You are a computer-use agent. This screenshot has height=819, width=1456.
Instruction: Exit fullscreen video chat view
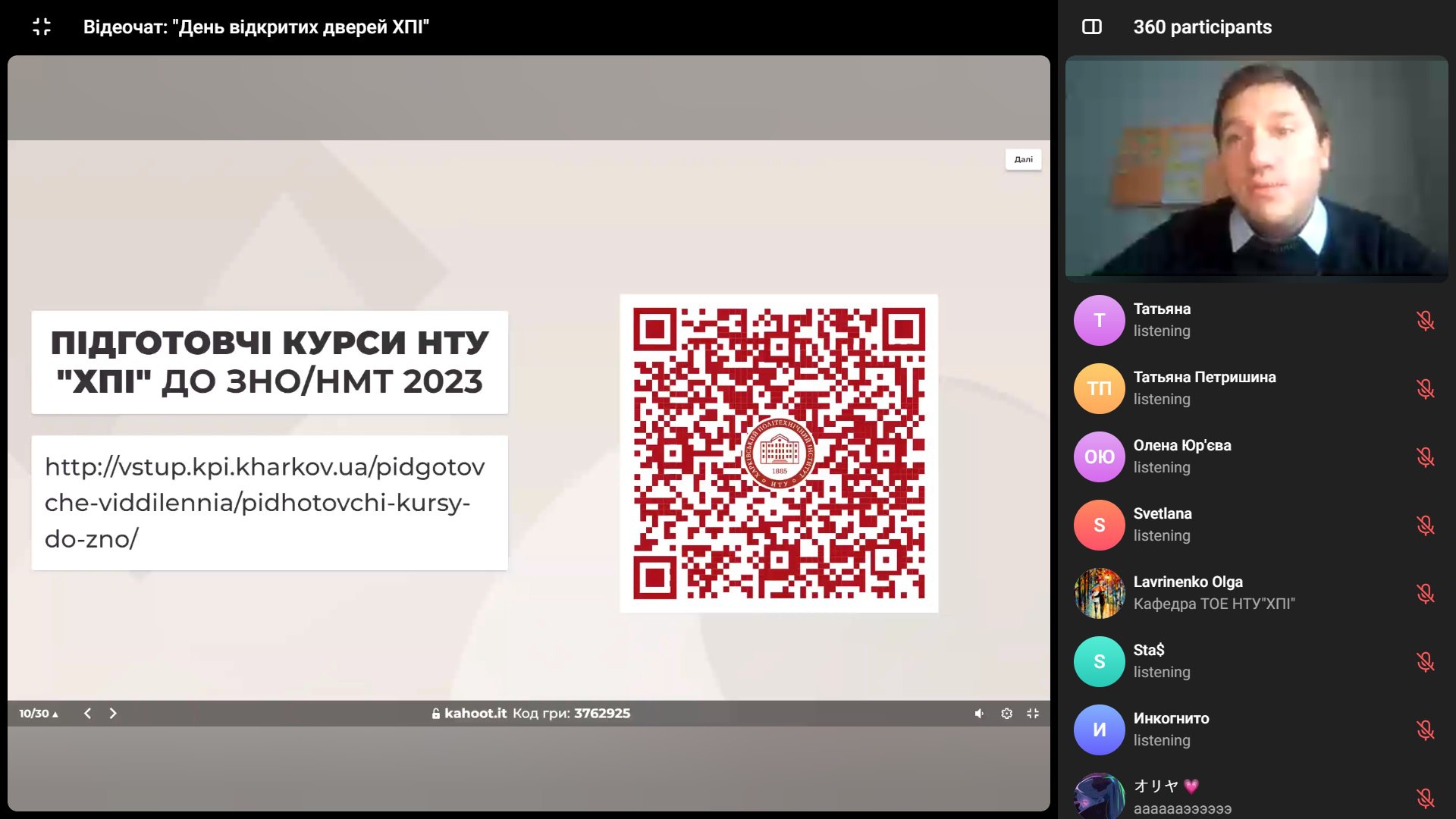click(42, 27)
